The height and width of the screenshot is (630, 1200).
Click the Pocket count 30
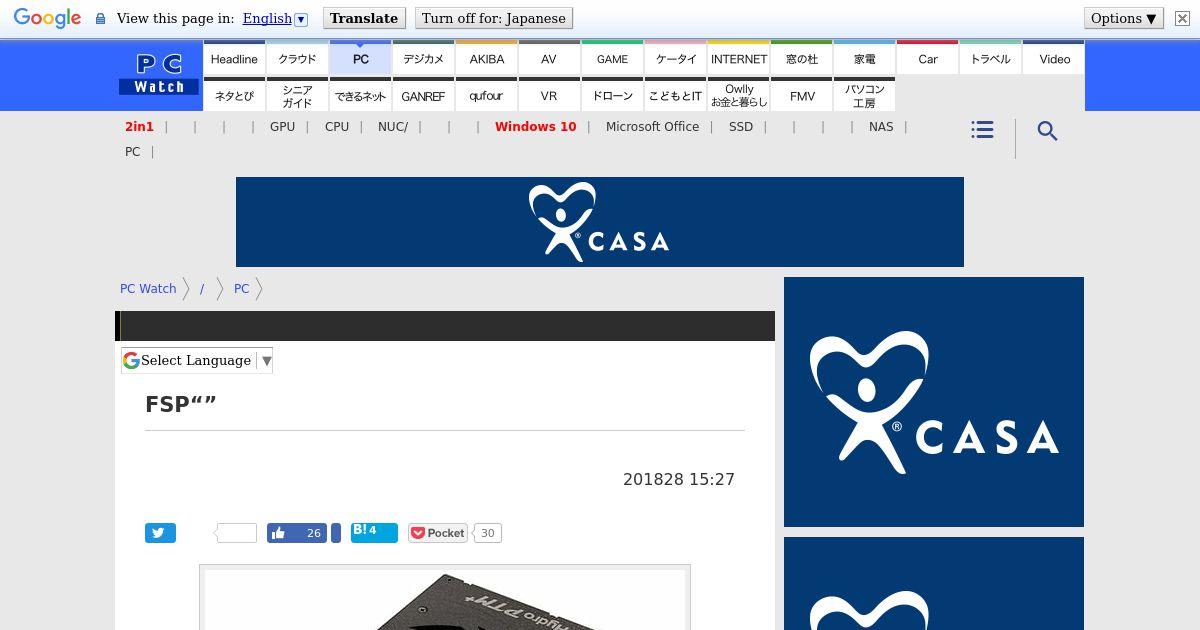pos(487,533)
